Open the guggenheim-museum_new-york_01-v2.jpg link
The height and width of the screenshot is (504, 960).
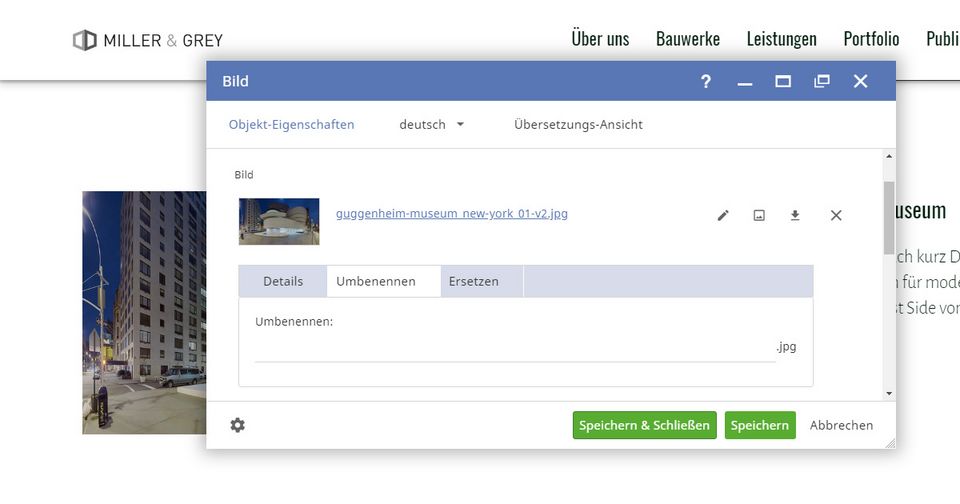pos(452,213)
